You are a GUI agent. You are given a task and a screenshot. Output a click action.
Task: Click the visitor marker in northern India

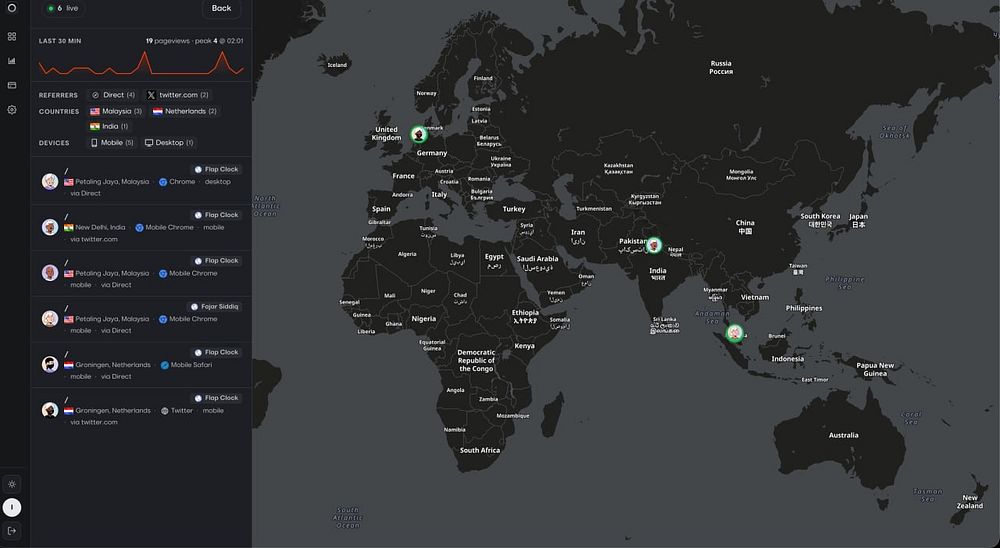tap(654, 245)
